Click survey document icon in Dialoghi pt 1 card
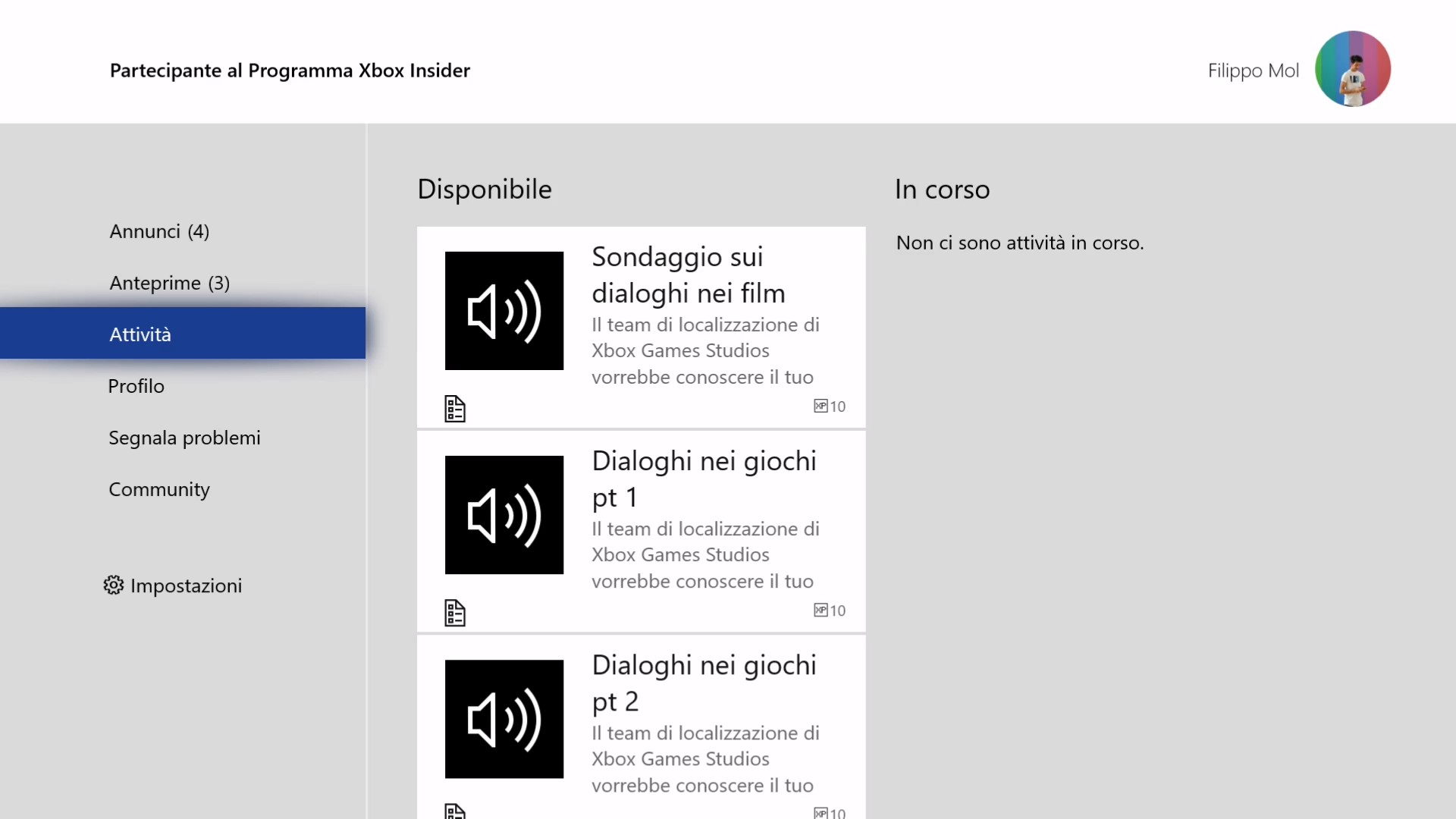The image size is (1456, 819). [455, 613]
